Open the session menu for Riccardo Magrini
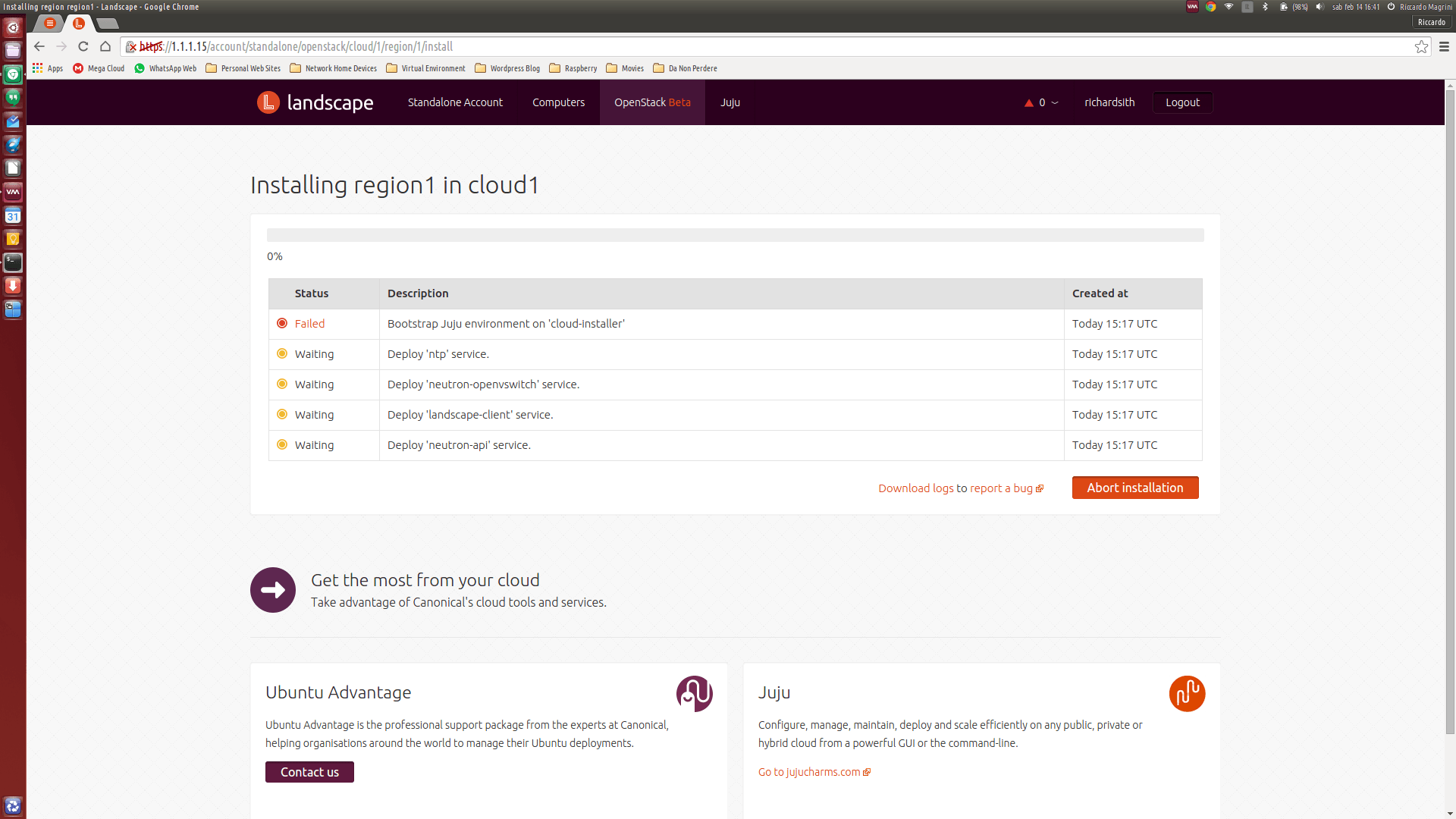This screenshot has height=819, width=1456. click(1420, 7)
